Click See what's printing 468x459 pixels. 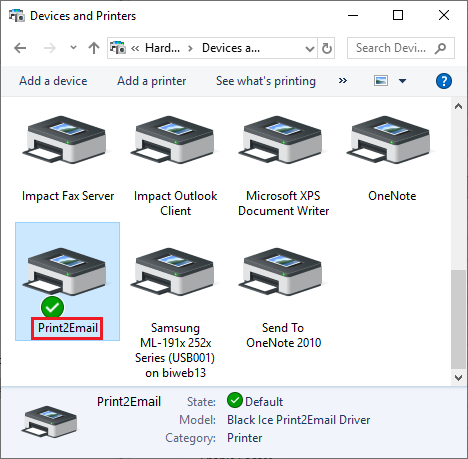[x=266, y=81]
